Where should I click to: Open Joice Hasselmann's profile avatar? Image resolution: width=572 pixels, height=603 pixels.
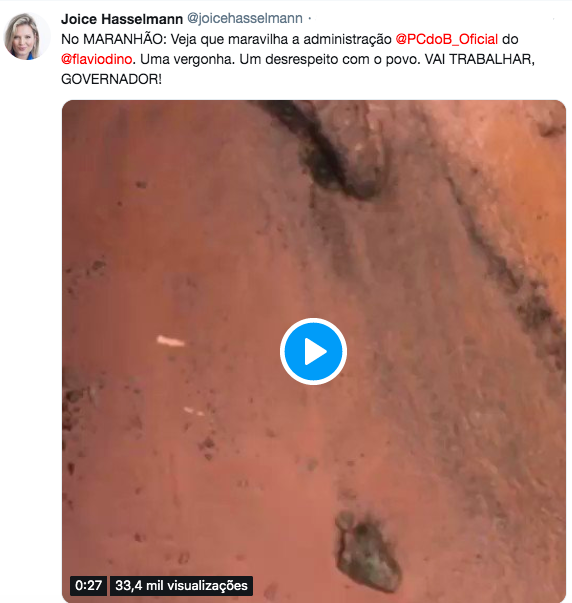click(x=26, y=36)
